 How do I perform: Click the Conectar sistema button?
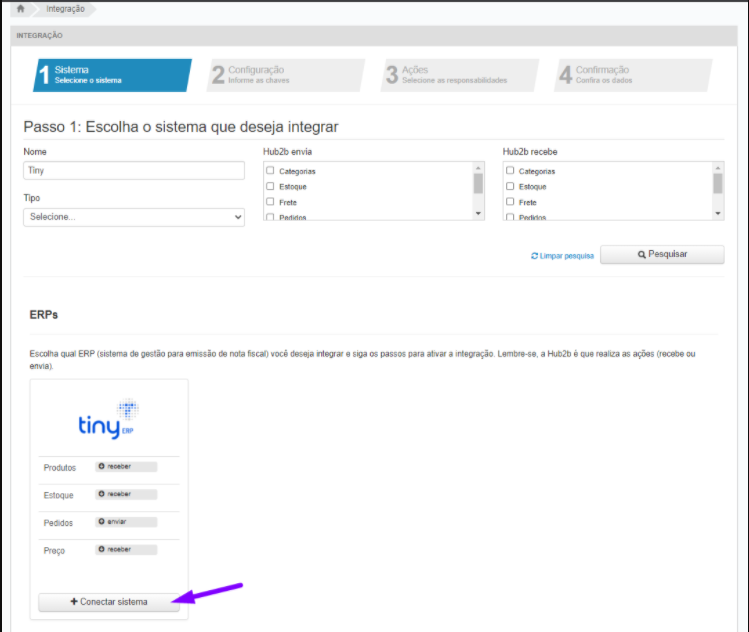point(109,602)
